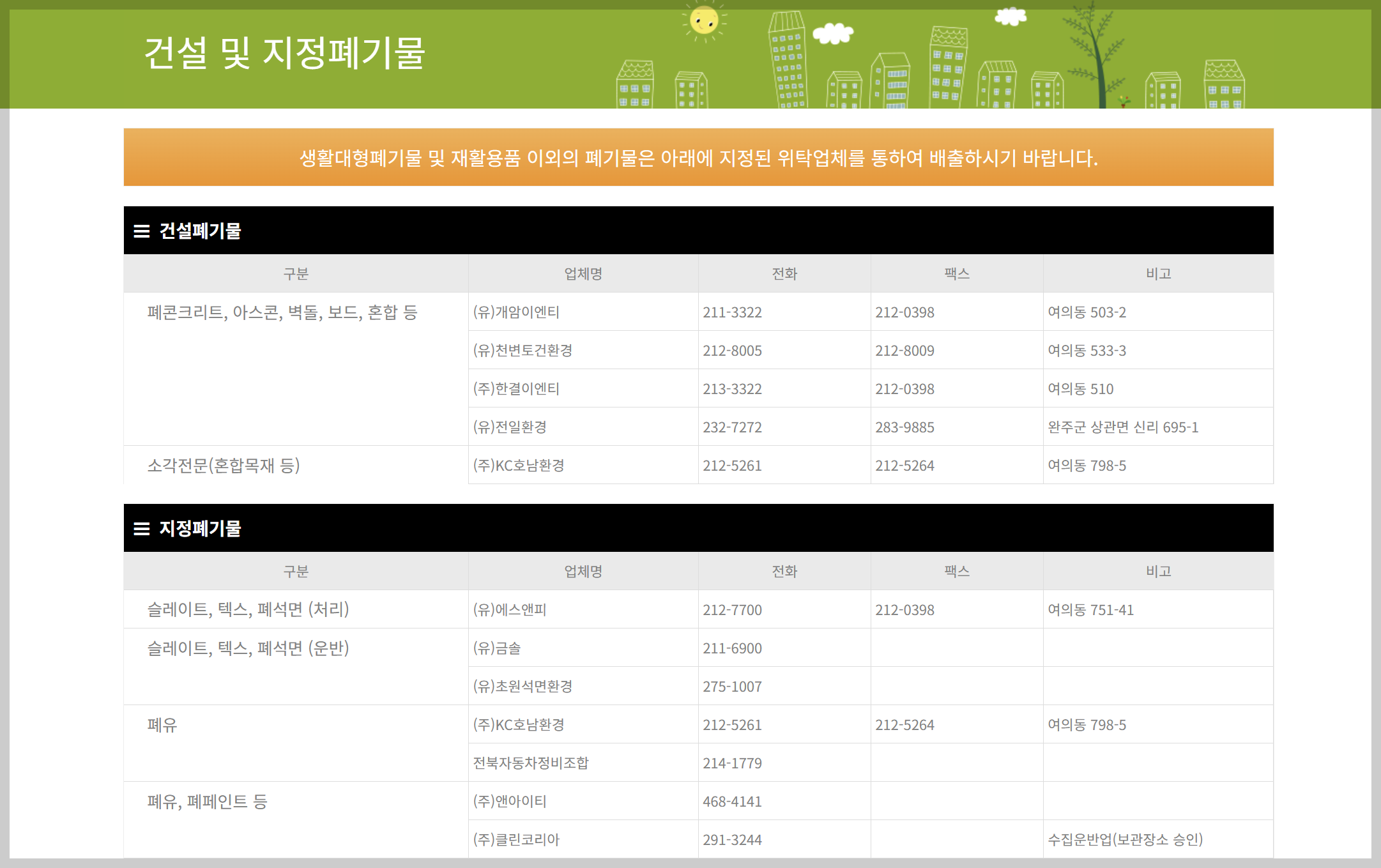
Task: Select the 지정폐기물 section header bar
Action: pyautogui.click(x=698, y=528)
